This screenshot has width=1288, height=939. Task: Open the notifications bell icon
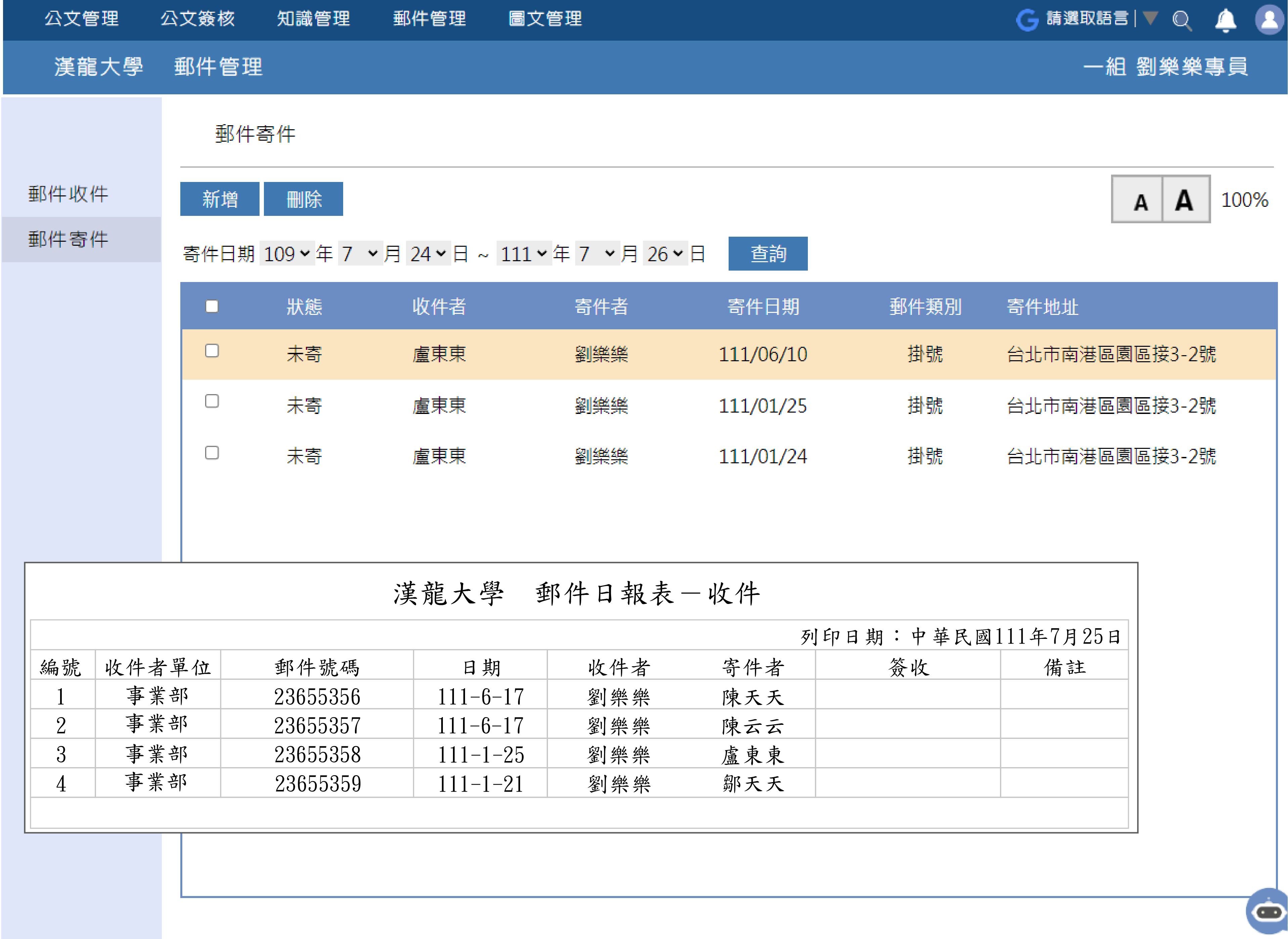pyautogui.click(x=1225, y=20)
